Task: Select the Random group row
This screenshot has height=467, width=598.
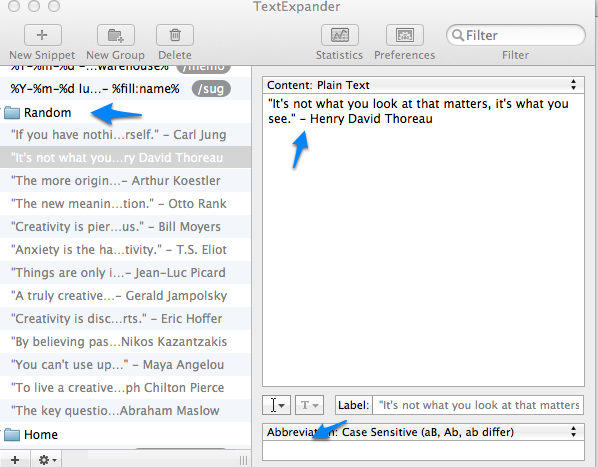Action: (x=125, y=113)
